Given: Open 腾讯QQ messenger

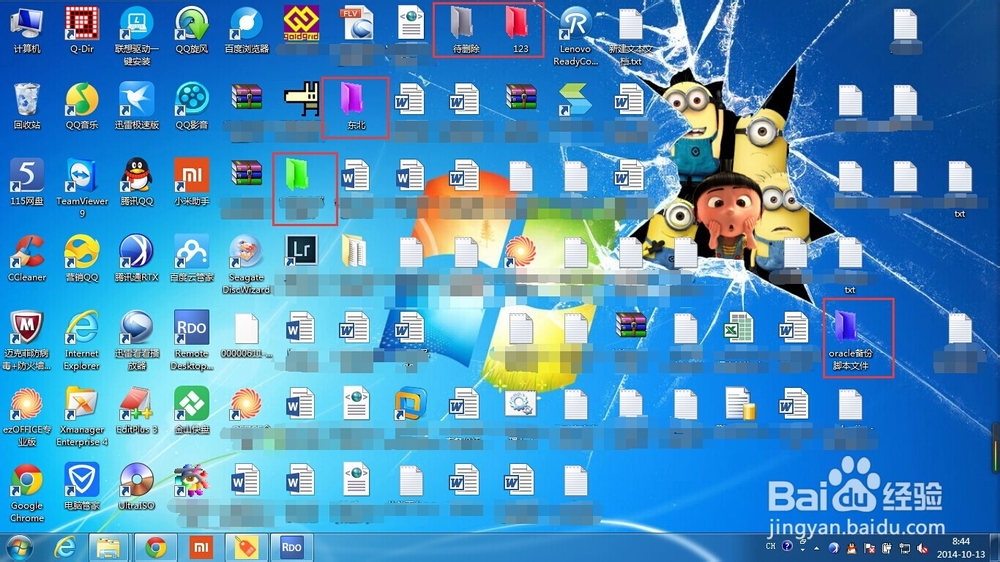Looking at the screenshot, I should (x=136, y=182).
